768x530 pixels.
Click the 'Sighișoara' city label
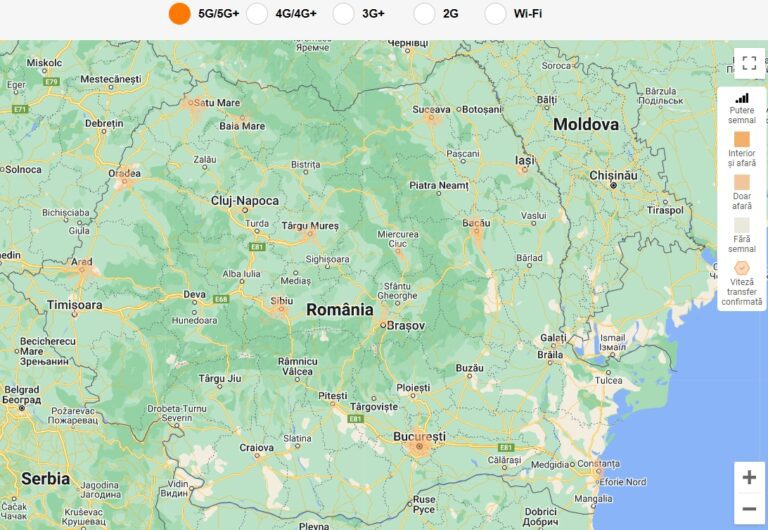[328, 259]
